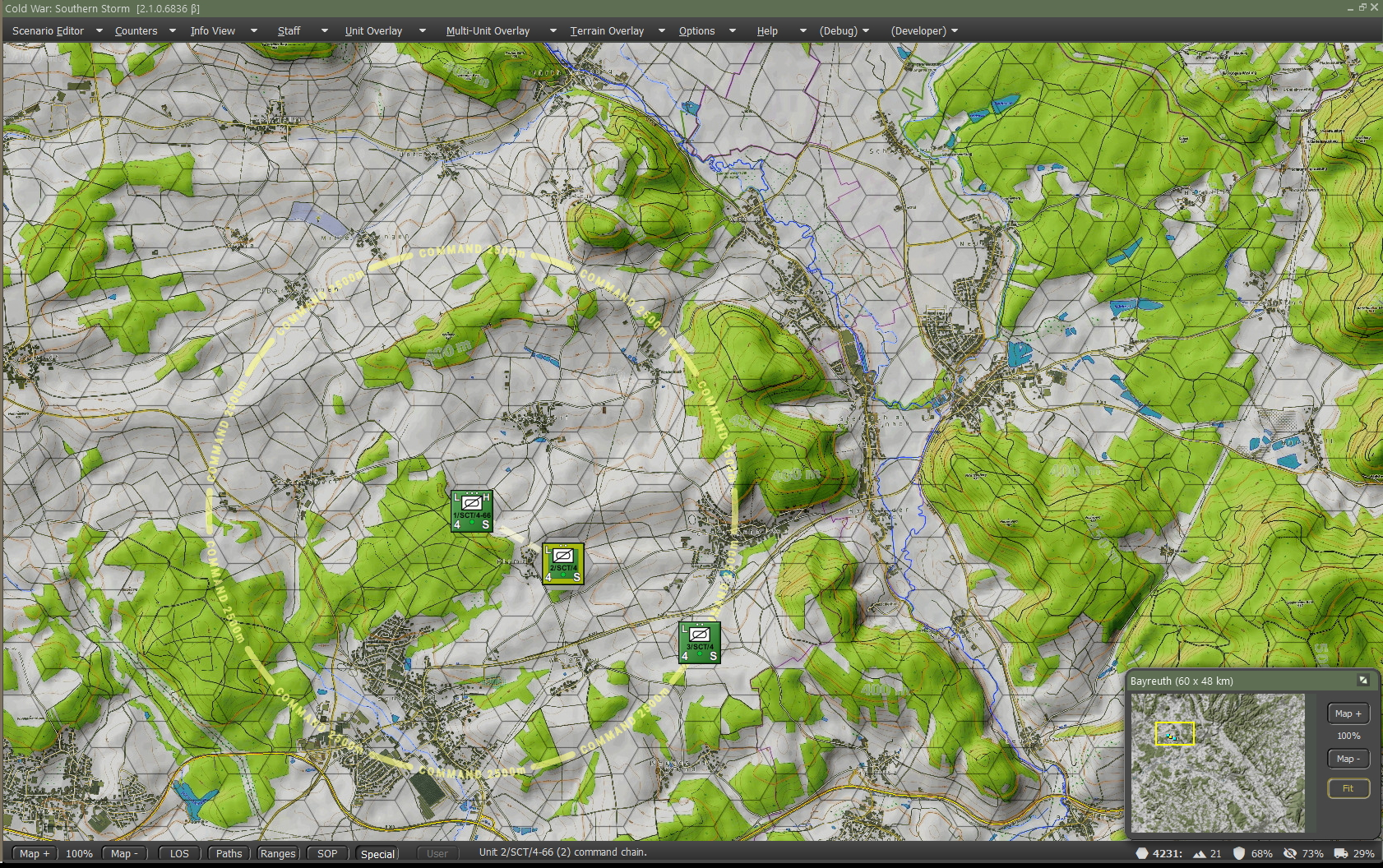The width and height of the screenshot is (1383, 868).
Task: Open the Counters menu
Action: pyautogui.click(x=136, y=30)
